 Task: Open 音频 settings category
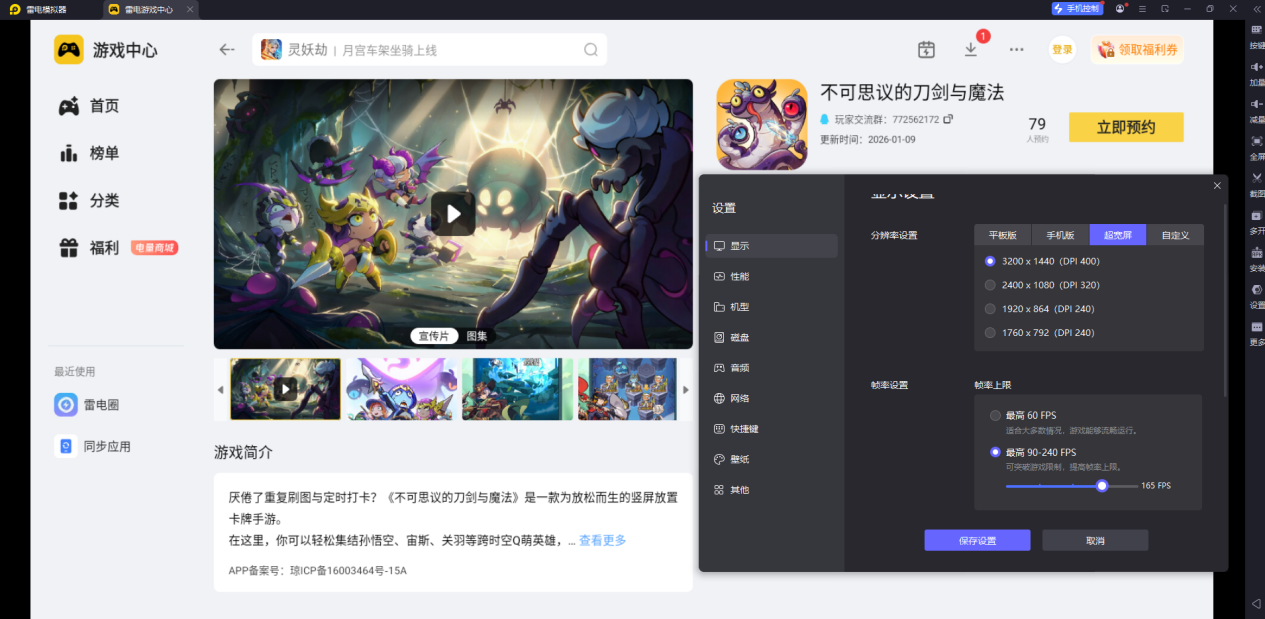tap(772, 368)
